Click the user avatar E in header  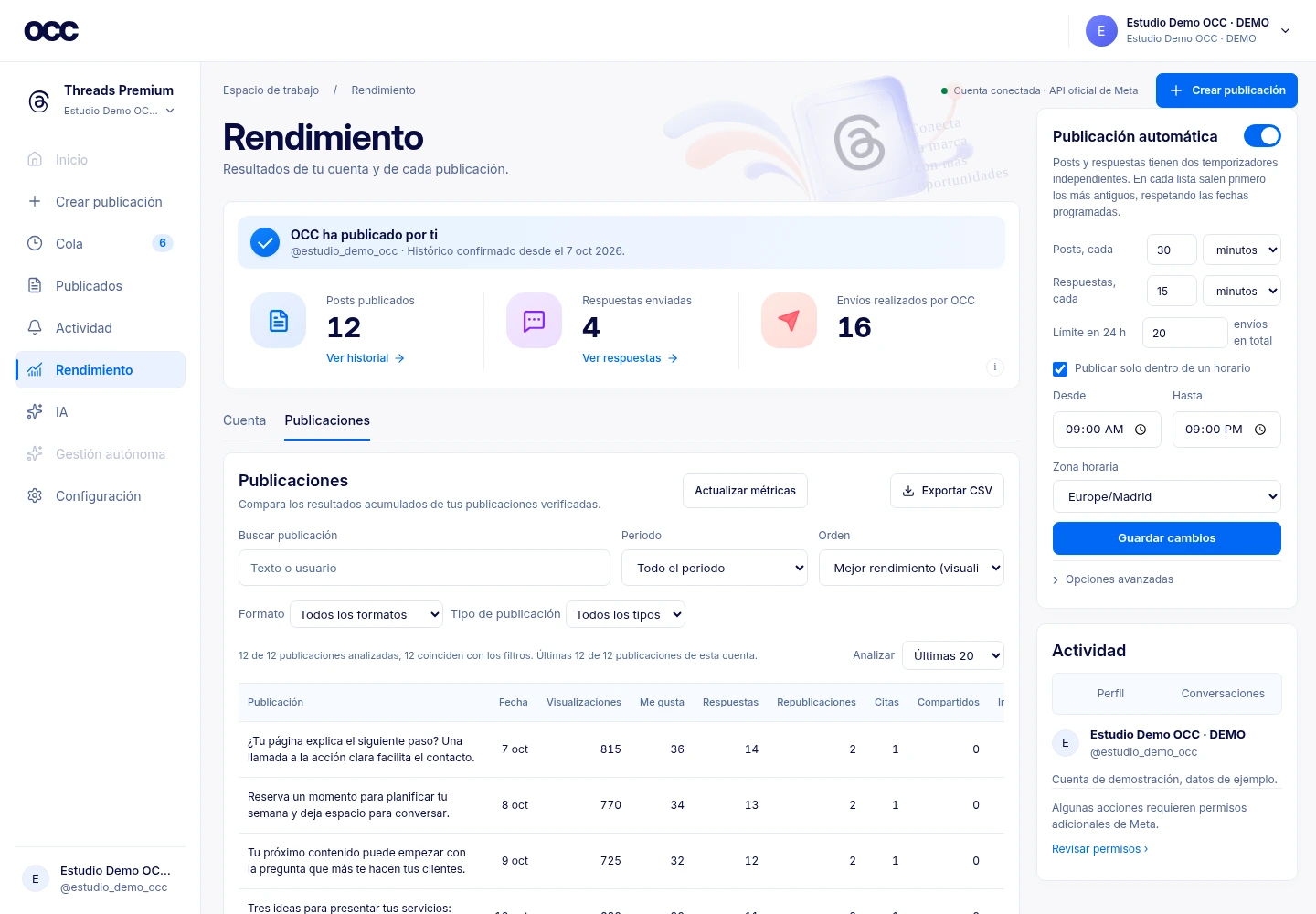click(1101, 30)
